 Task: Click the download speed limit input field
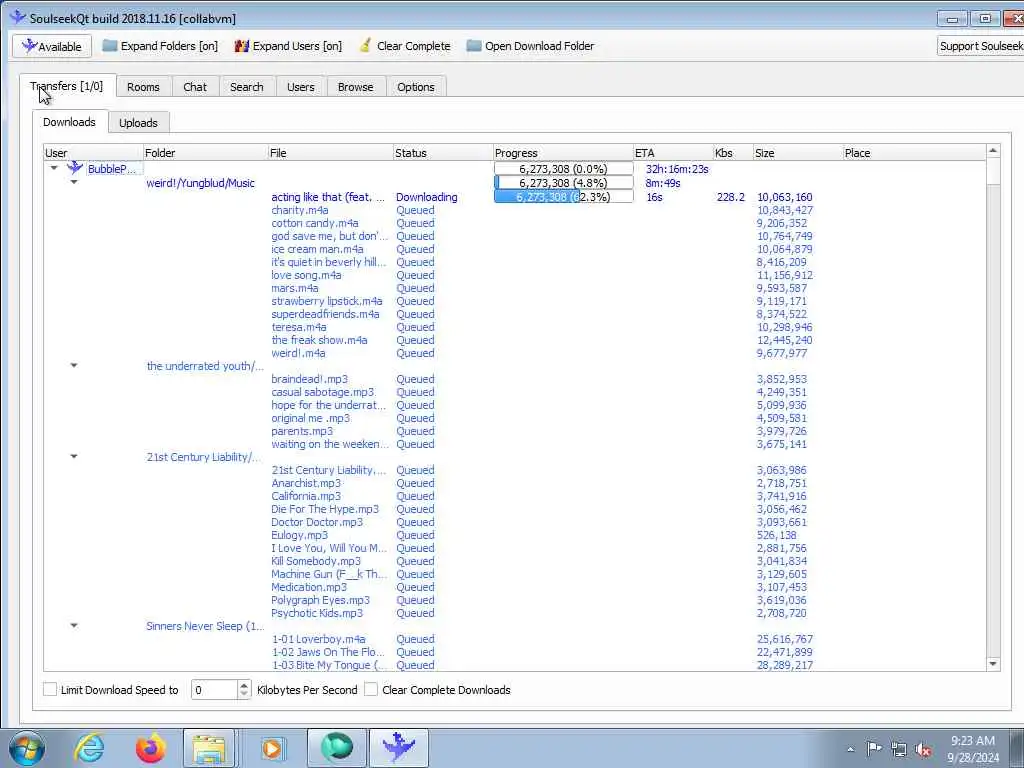pyautogui.click(x=214, y=690)
